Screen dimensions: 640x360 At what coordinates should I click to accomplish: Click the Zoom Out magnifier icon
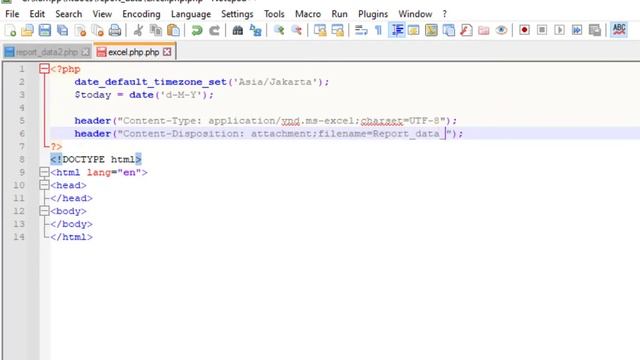tap(297, 30)
